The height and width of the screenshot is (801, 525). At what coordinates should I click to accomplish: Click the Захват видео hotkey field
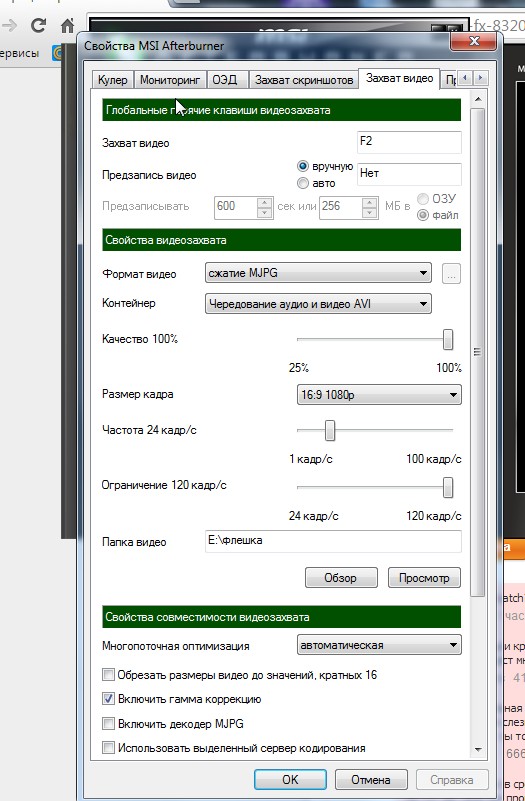click(x=409, y=142)
